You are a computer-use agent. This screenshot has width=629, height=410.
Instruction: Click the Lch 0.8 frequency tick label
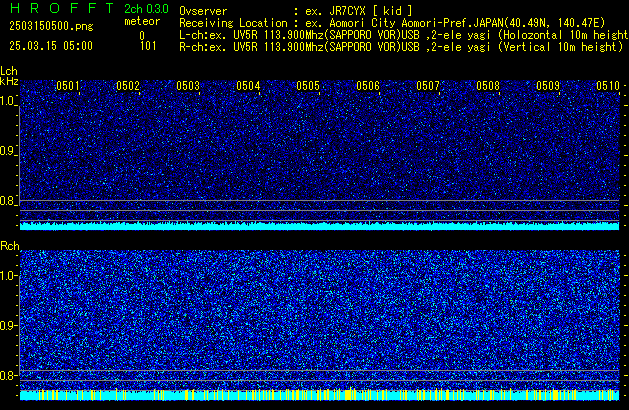[8, 201]
